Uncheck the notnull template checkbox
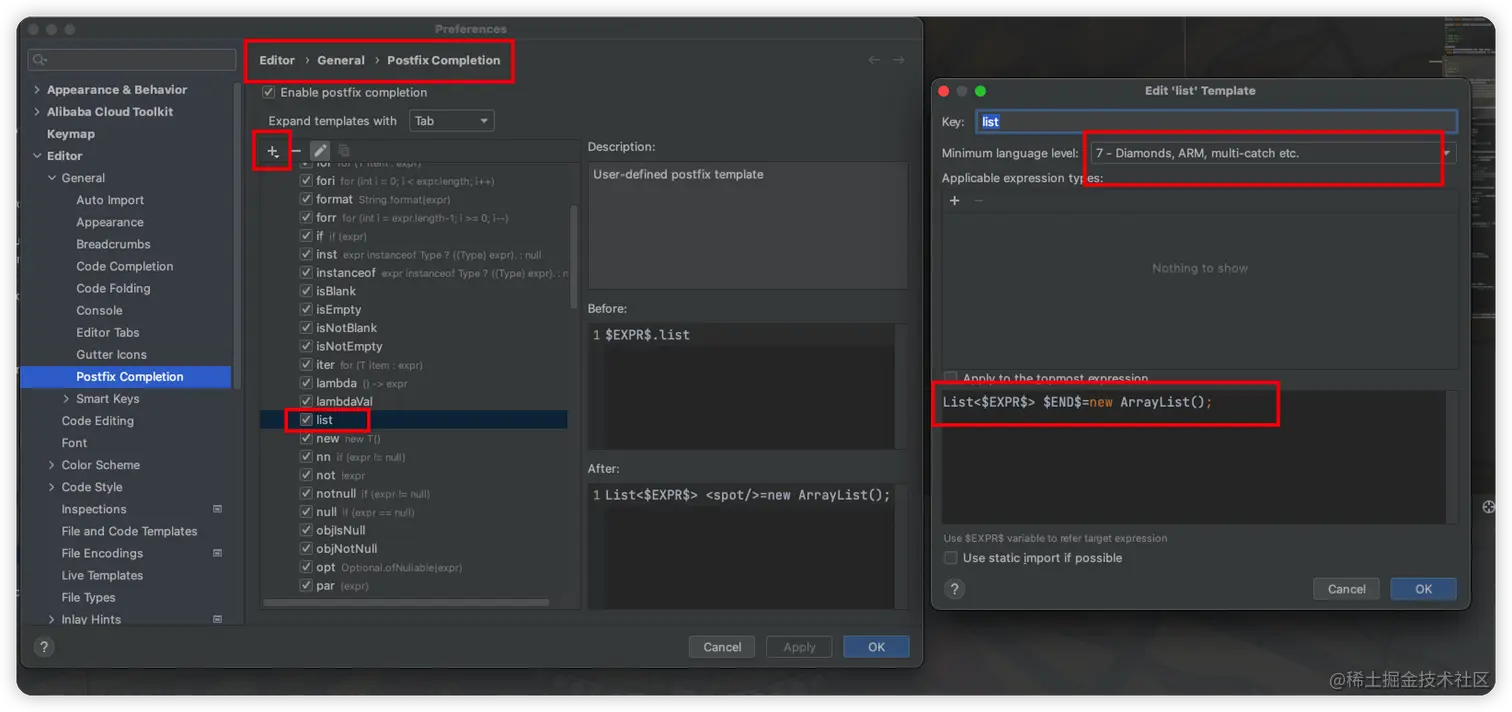1512x712 pixels. coord(307,493)
